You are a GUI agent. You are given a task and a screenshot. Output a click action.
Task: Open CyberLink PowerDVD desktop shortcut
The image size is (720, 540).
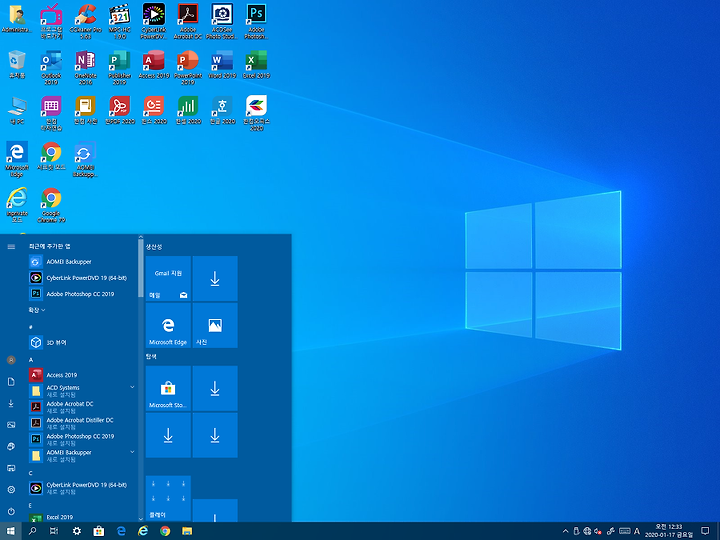click(x=154, y=21)
